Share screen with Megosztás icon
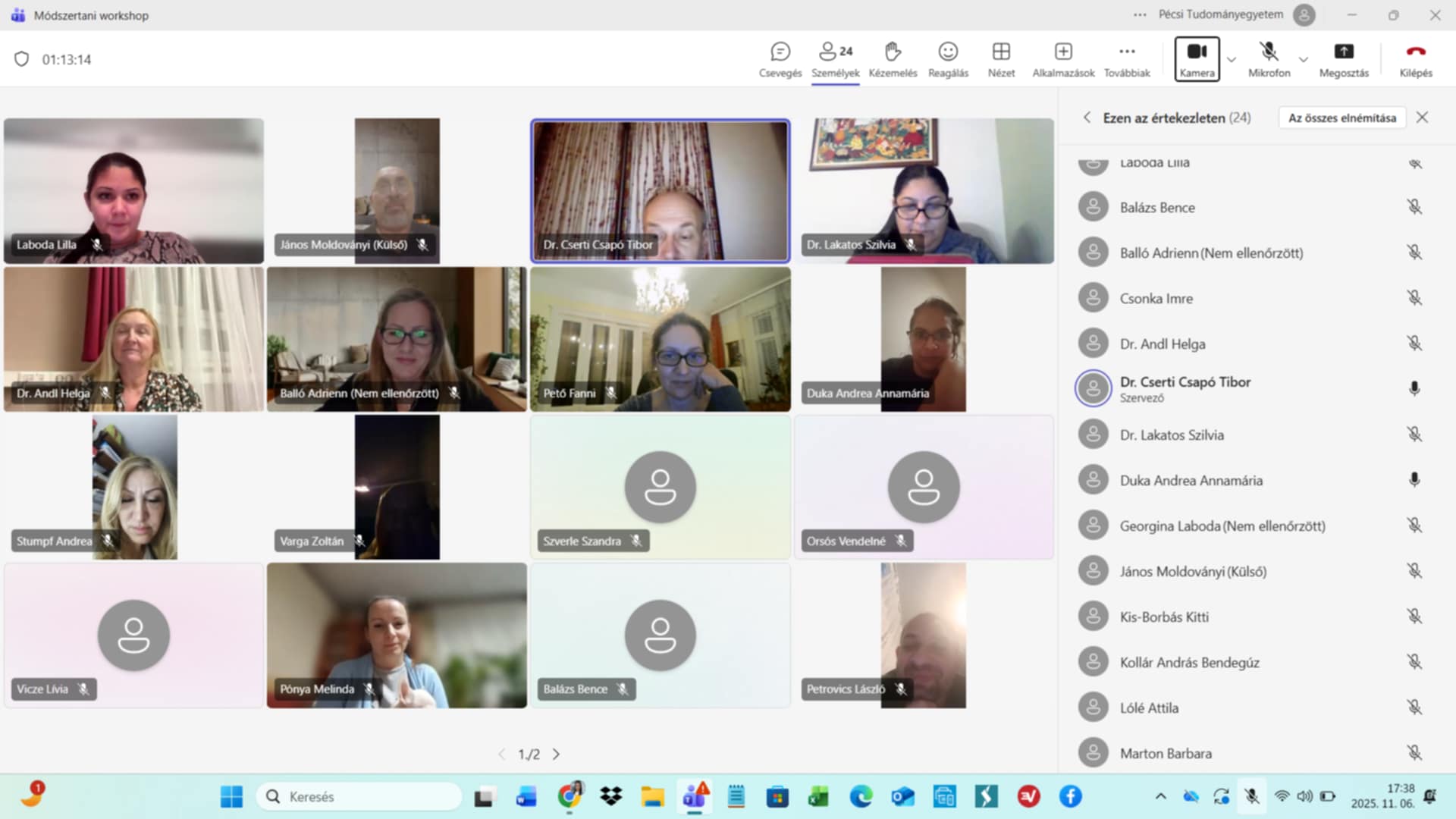Image resolution: width=1456 pixels, height=819 pixels. coord(1343,58)
